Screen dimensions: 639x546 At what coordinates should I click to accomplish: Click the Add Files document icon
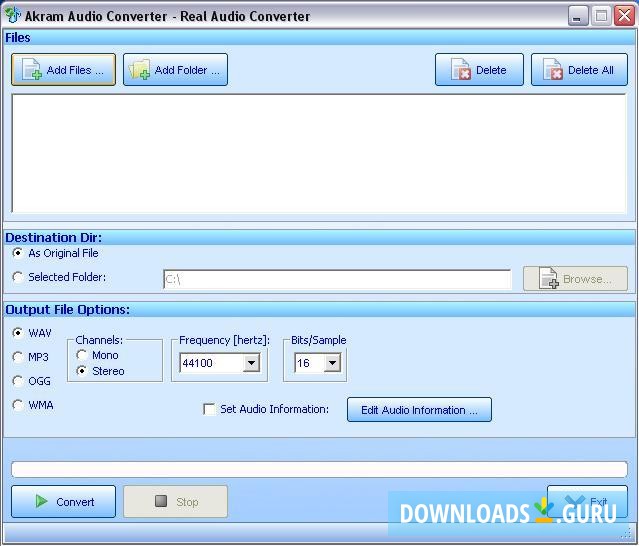(32, 69)
